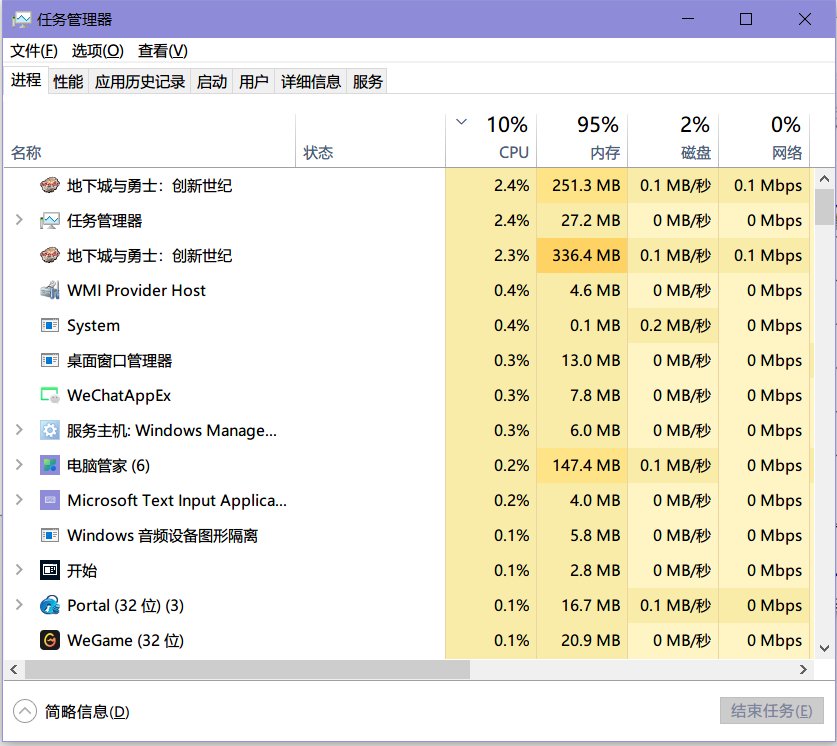The width and height of the screenshot is (837, 746).
Task: Click the vertical scrollbar down arrow
Action: coord(825,648)
